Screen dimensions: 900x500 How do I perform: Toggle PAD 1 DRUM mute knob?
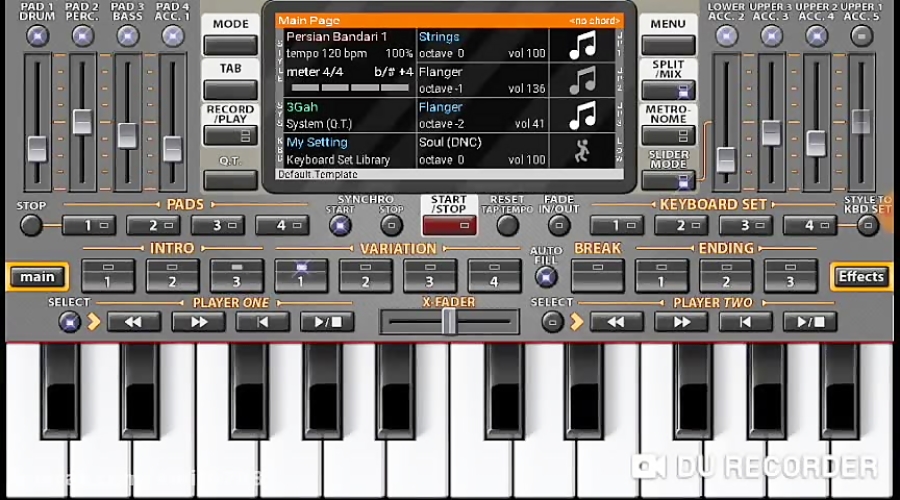point(37,36)
